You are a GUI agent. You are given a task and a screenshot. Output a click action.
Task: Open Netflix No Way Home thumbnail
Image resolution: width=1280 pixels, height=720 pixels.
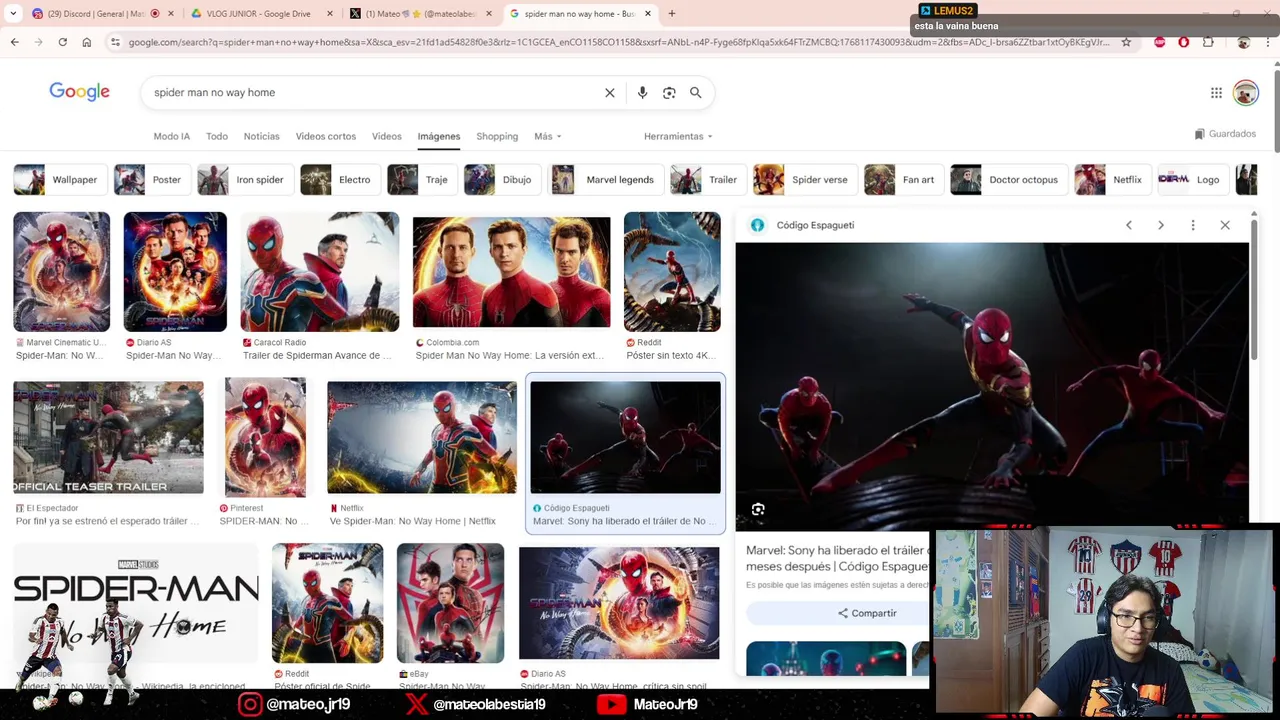(422, 437)
